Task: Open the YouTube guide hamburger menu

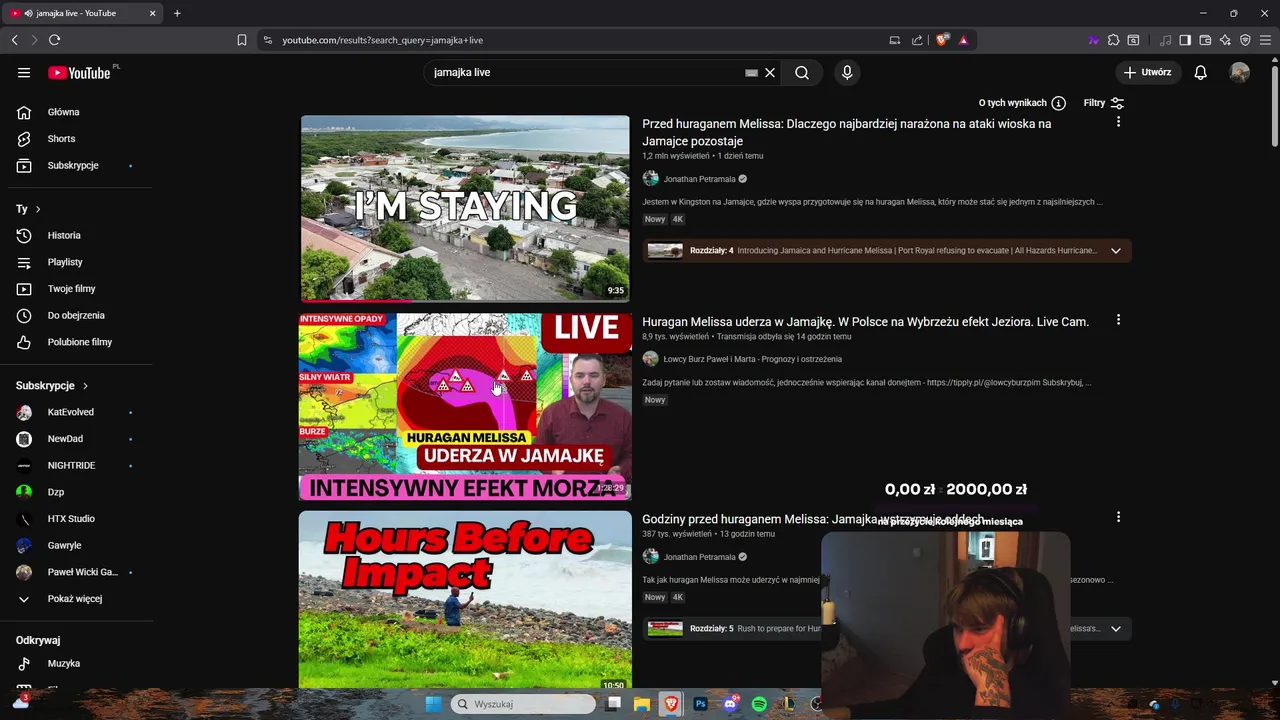Action: point(24,72)
